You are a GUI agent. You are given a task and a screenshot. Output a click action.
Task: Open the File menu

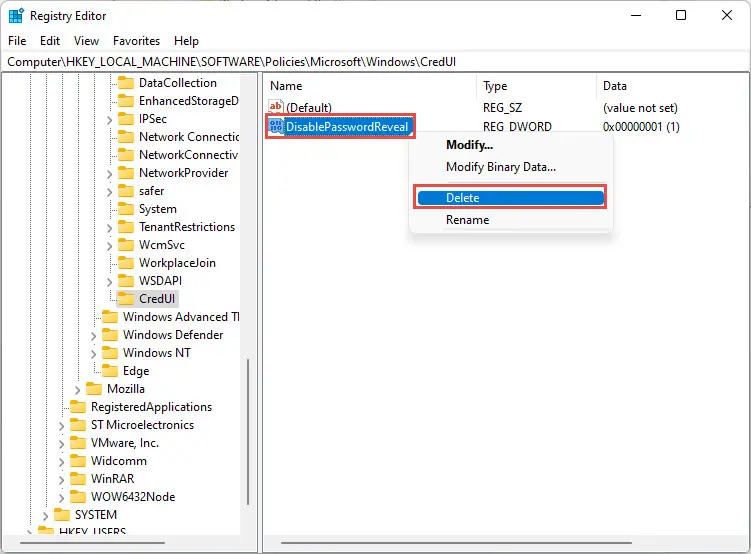[x=17, y=41]
